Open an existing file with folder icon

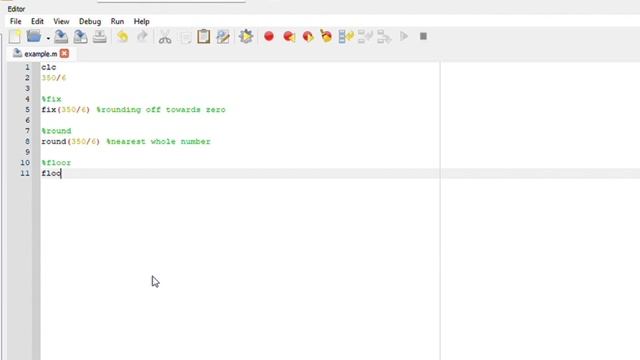click(34, 36)
